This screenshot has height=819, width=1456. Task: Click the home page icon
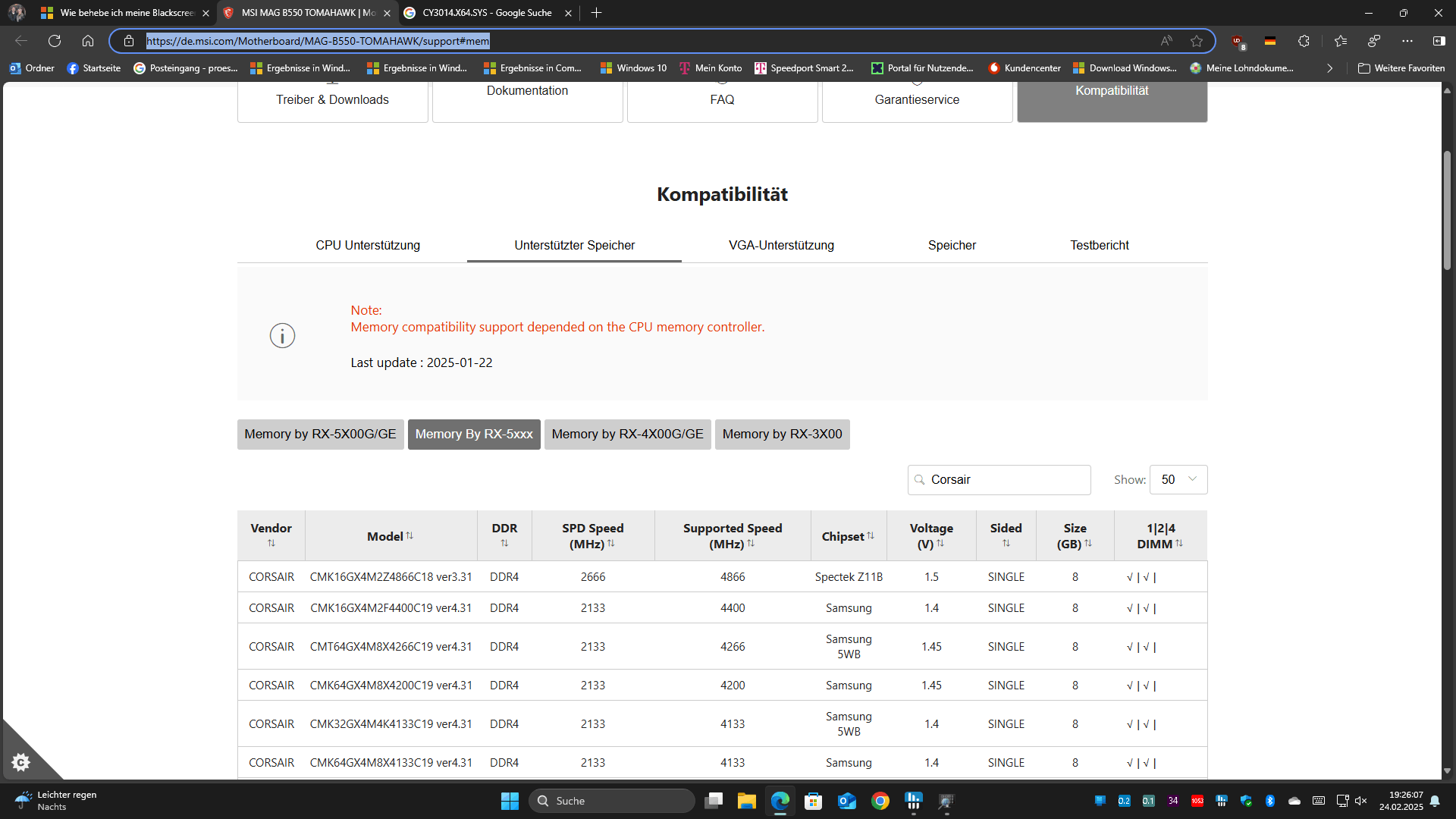point(88,41)
